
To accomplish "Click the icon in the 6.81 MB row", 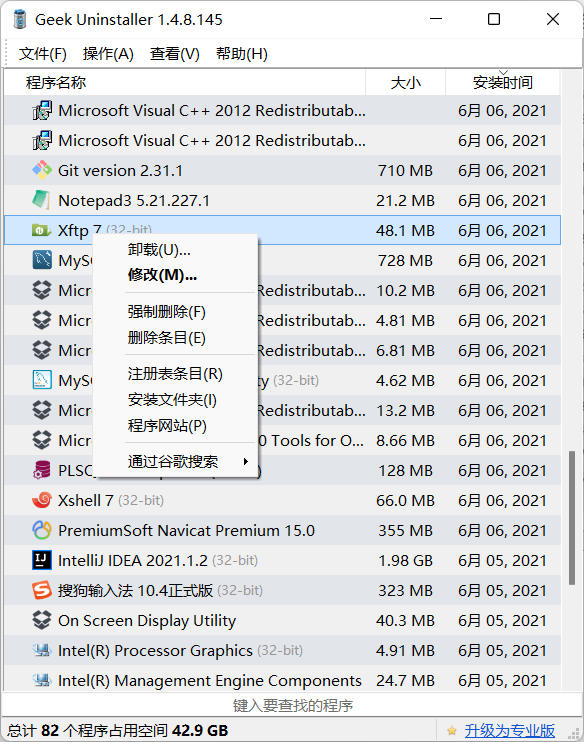I will click(x=42, y=350).
